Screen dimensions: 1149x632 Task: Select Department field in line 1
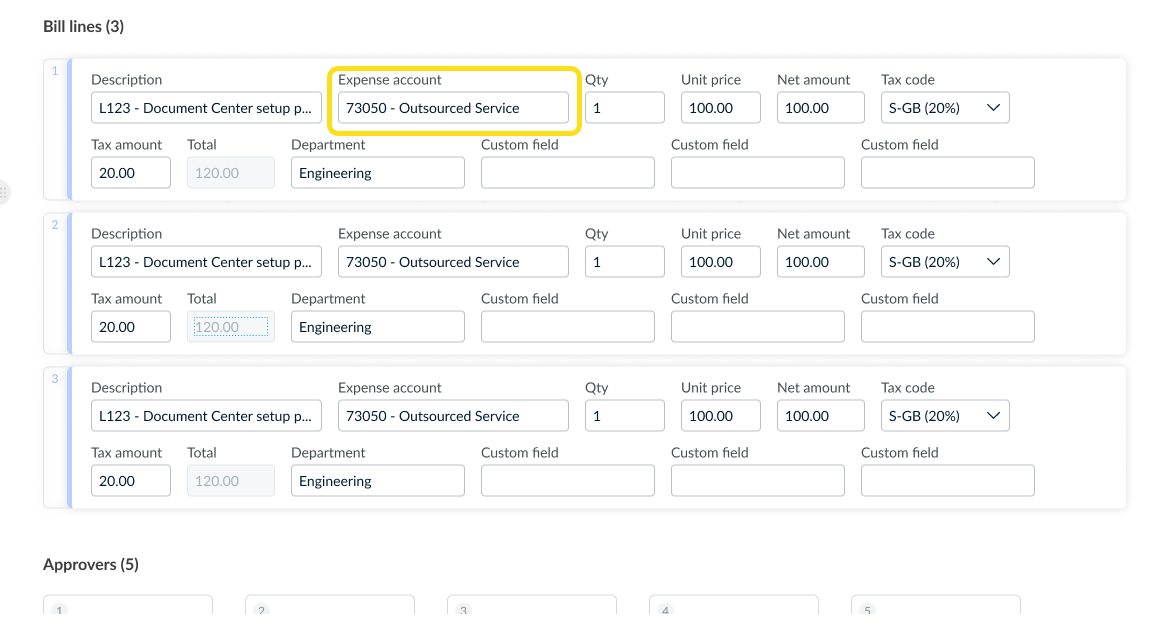(377, 173)
